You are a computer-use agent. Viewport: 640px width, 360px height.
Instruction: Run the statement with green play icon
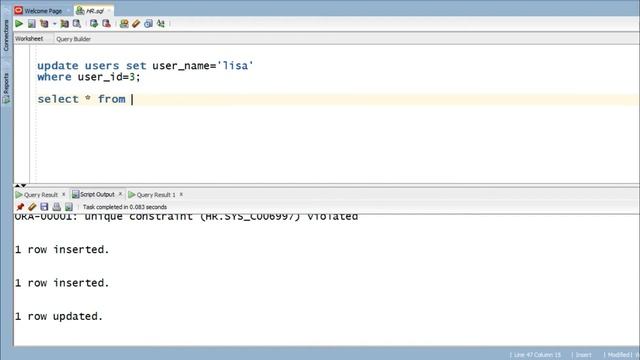tap(19, 24)
